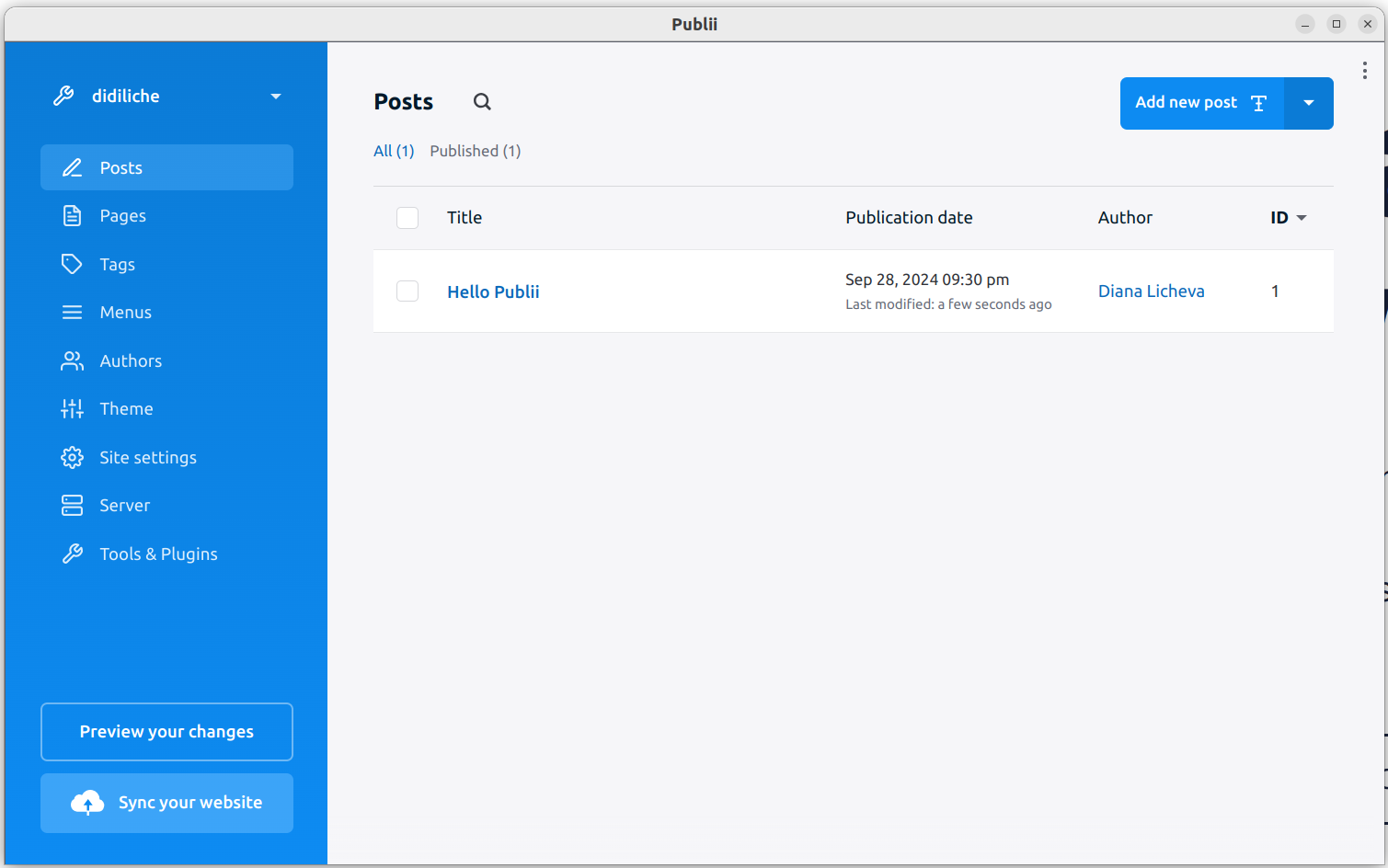Screen dimensions: 1388x868
Task: Switch to the Published (1) filter
Action: pyautogui.click(x=475, y=151)
